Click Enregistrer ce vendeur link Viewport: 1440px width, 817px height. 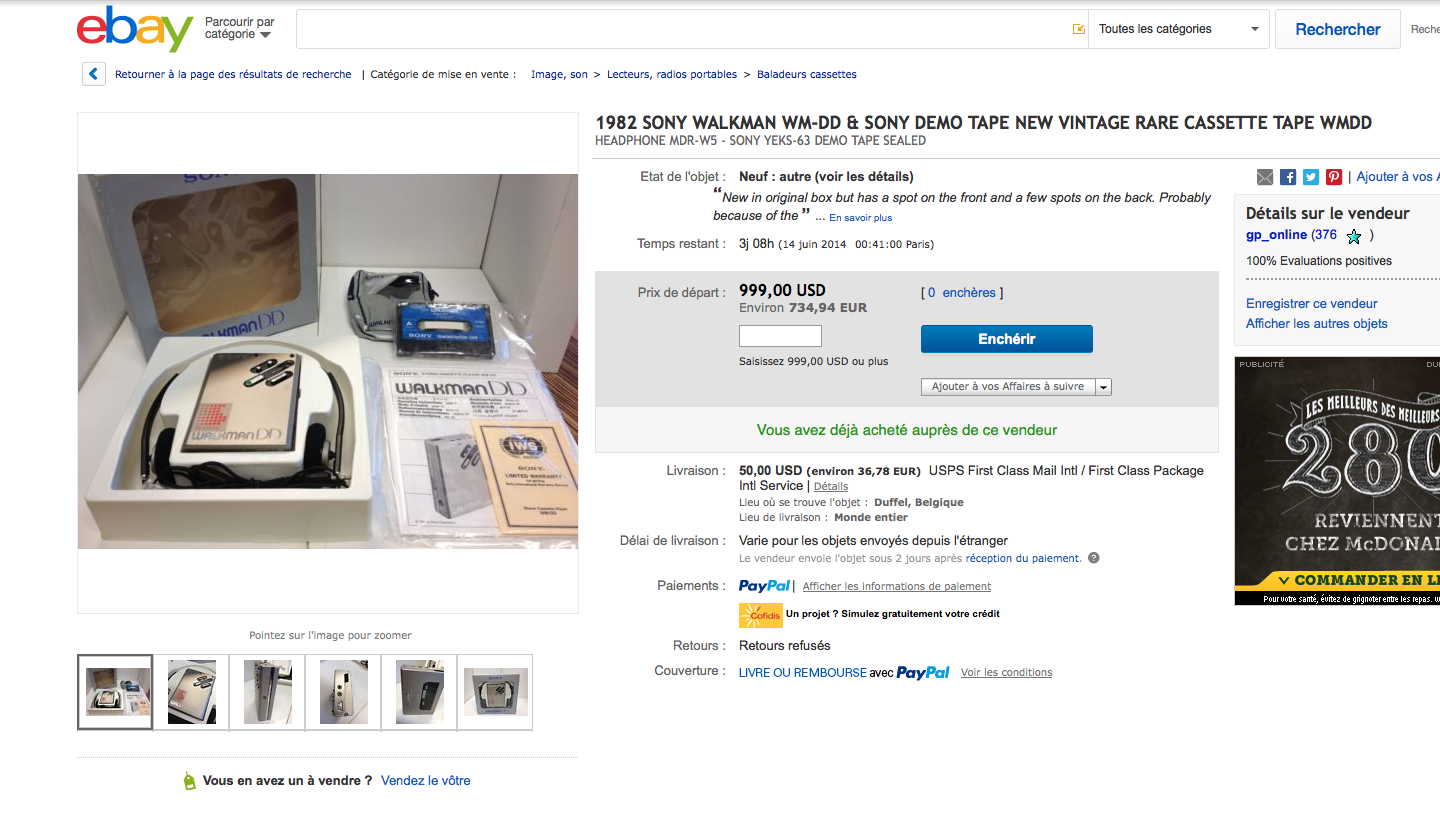tap(1311, 303)
